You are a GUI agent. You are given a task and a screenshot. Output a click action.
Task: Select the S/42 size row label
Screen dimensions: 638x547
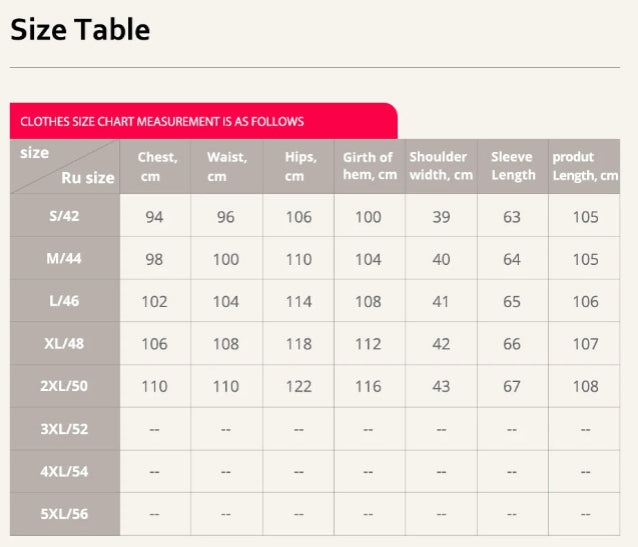pyautogui.click(x=65, y=216)
